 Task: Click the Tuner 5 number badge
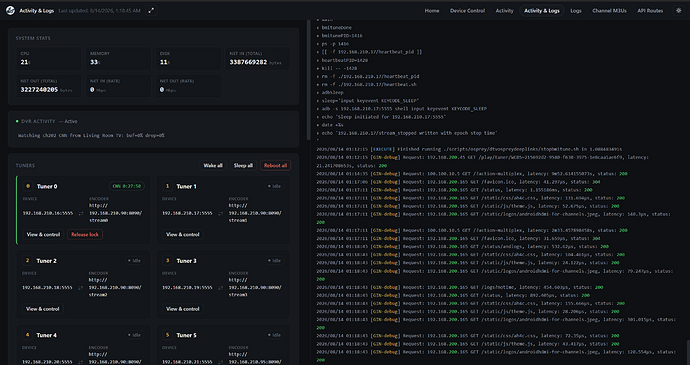167,335
